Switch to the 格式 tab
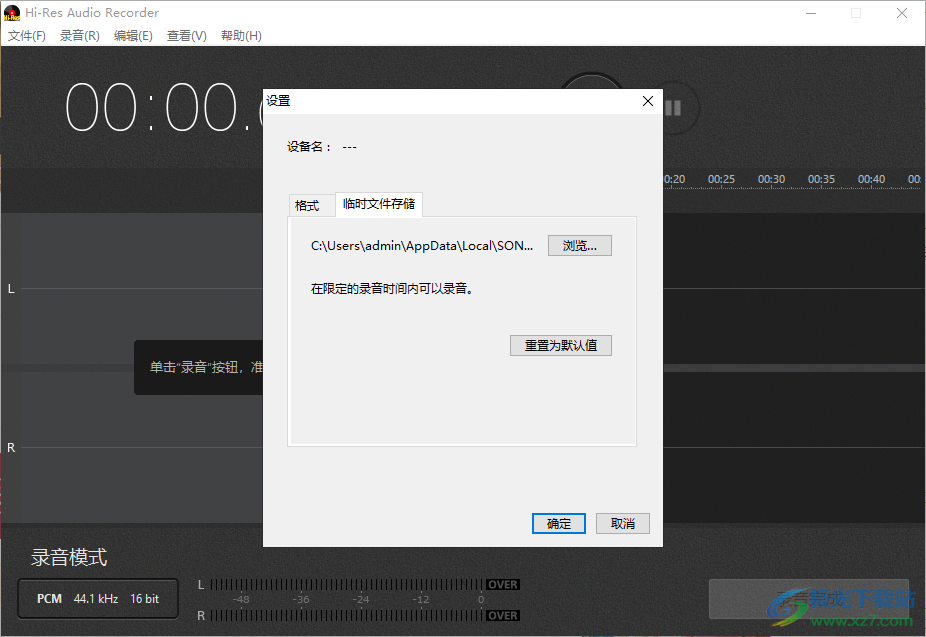Screen dimensions: 926x637 [x=311, y=204]
